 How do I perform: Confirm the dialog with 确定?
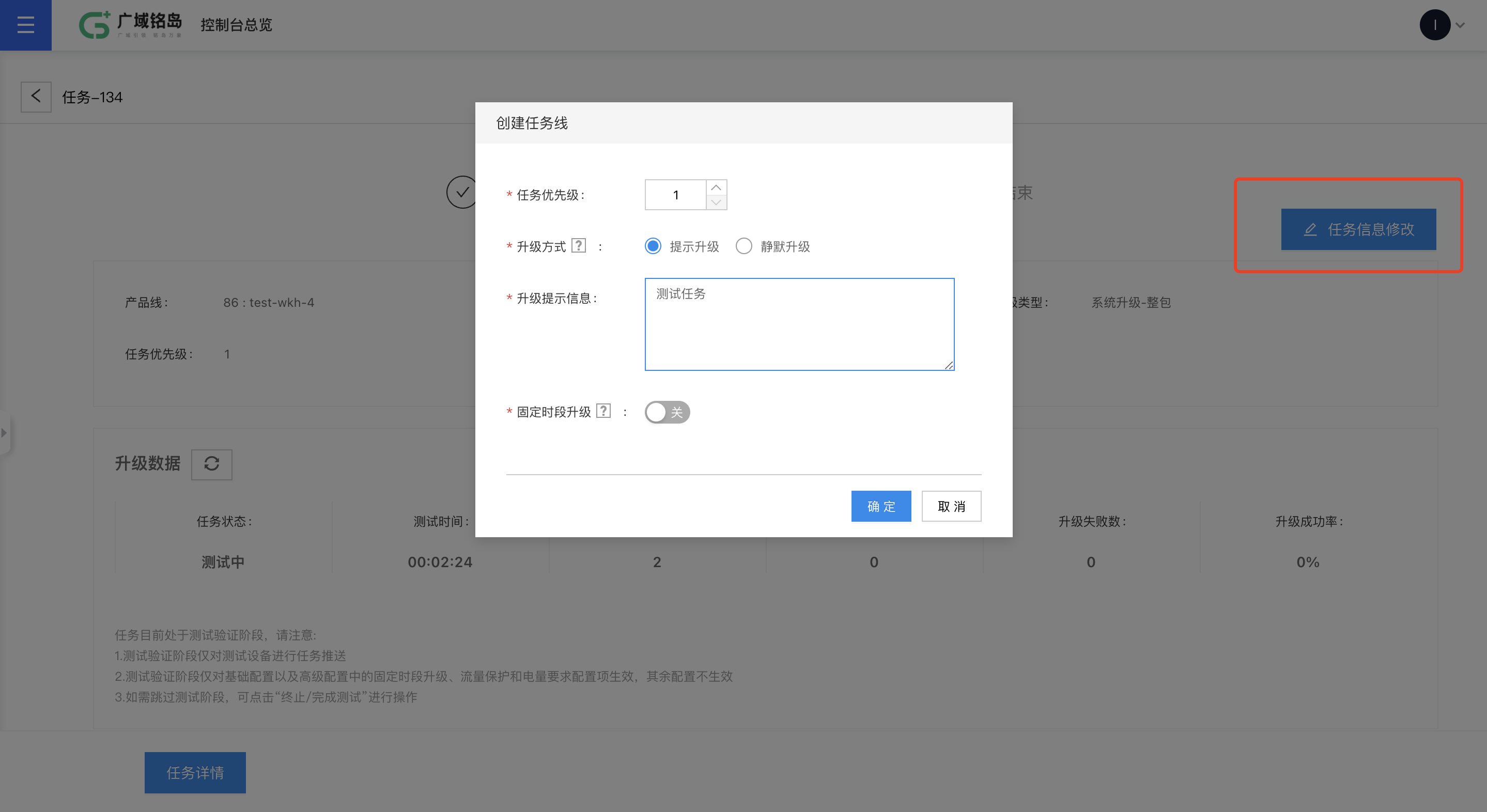coord(881,506)
